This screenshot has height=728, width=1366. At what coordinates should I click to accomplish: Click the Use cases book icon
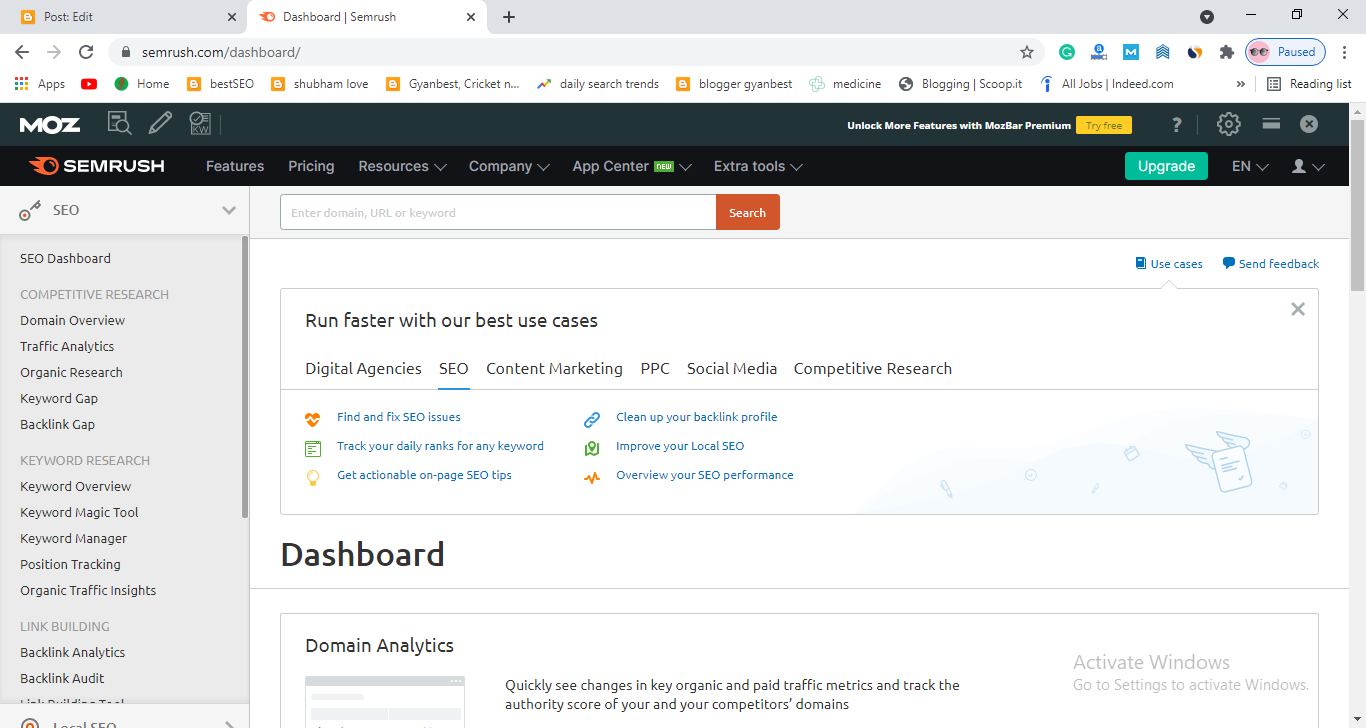tap(1141, 264)
